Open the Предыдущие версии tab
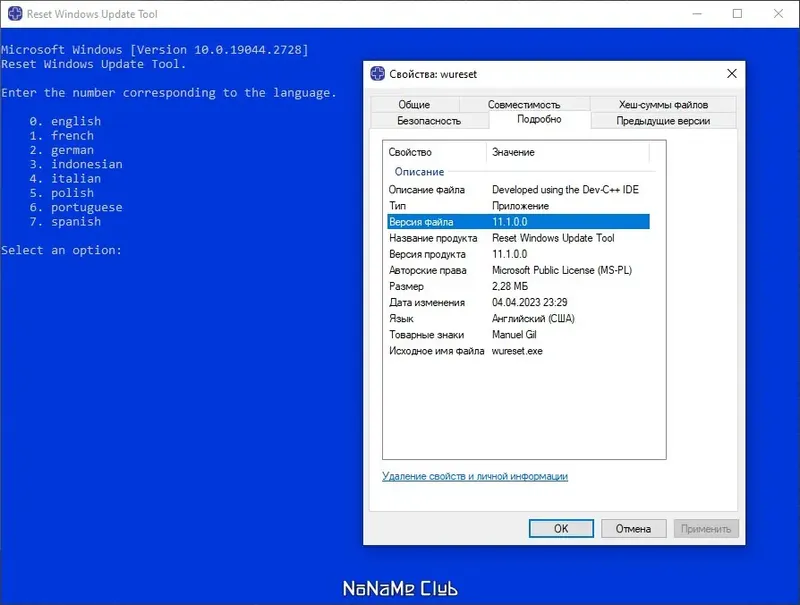Viewport: 800px width, 605px height. click(663, 121)
